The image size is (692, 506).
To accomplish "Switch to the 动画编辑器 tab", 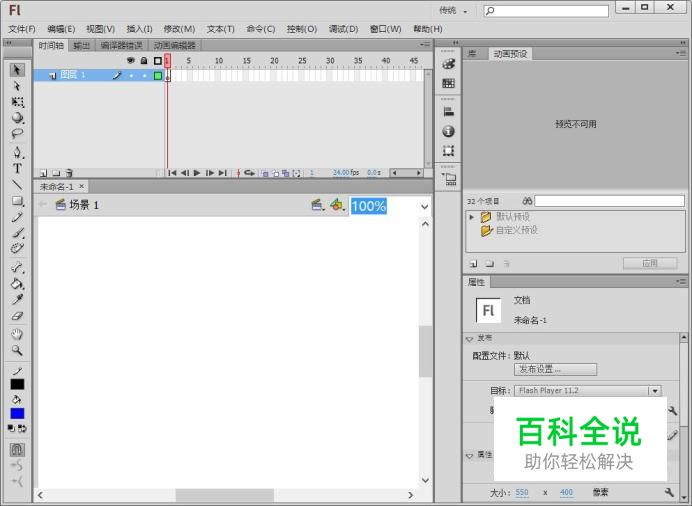I will 175,45.
